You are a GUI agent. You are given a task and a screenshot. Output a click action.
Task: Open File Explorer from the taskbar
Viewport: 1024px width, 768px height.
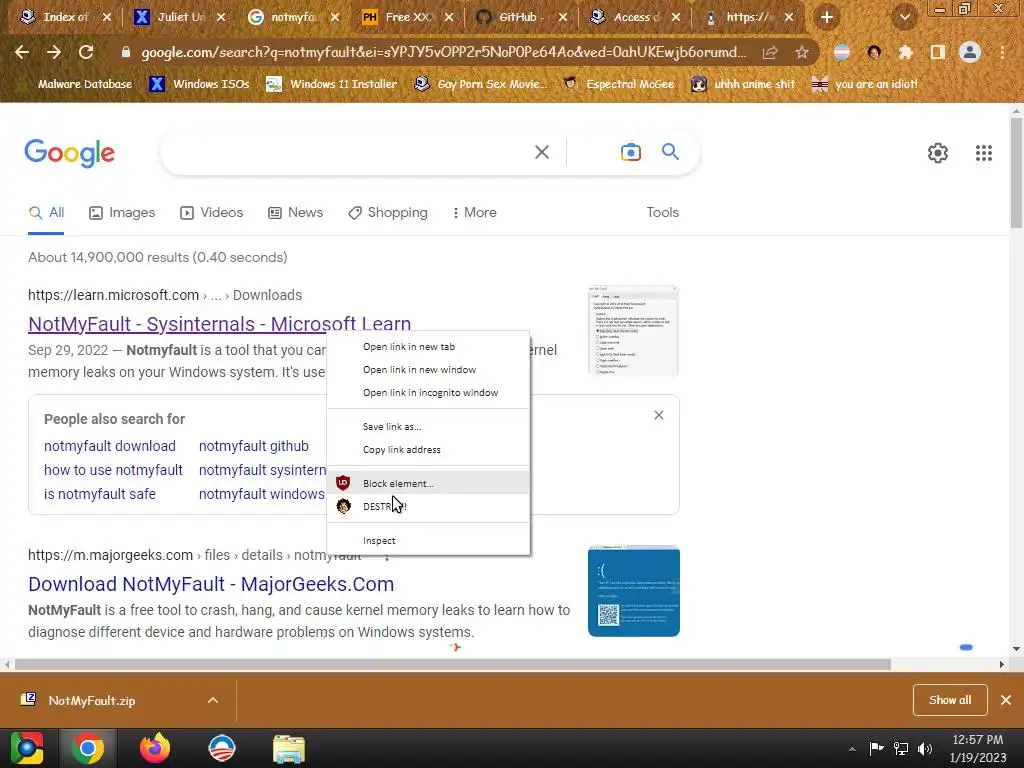(289, 748)
